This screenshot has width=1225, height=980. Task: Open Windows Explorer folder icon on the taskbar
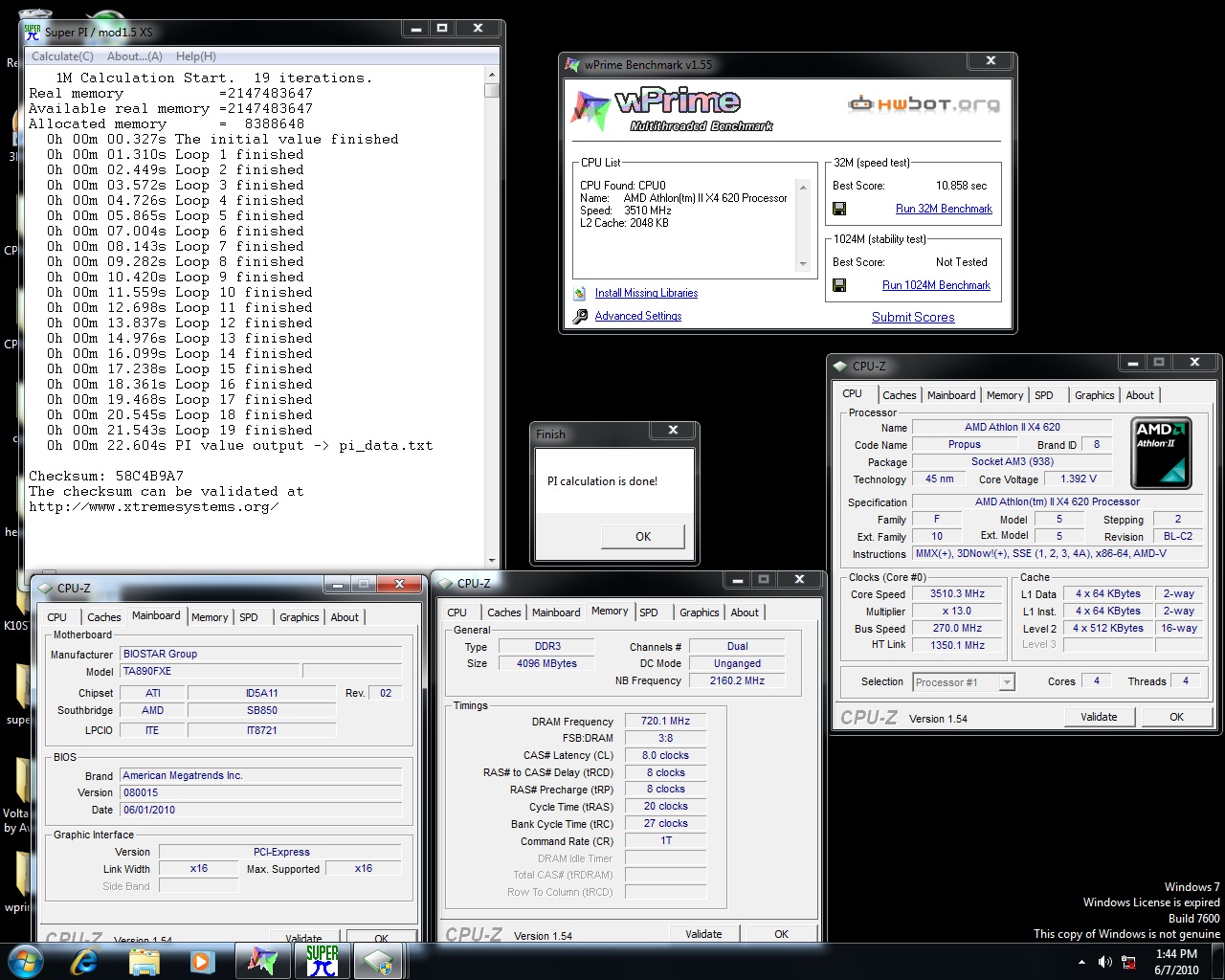tap(145, 962)
